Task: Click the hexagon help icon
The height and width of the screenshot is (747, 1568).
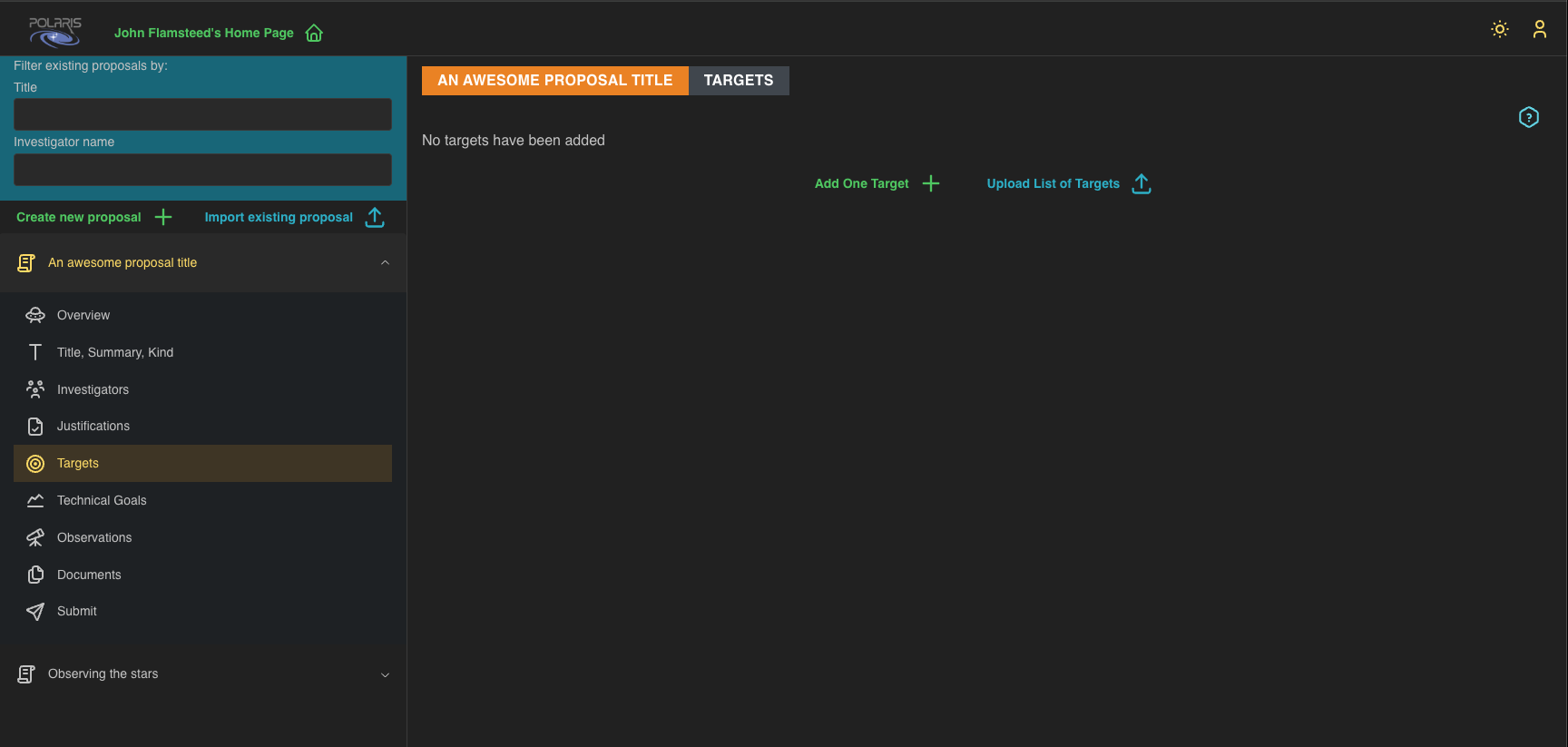Action: click(1528, 117)
